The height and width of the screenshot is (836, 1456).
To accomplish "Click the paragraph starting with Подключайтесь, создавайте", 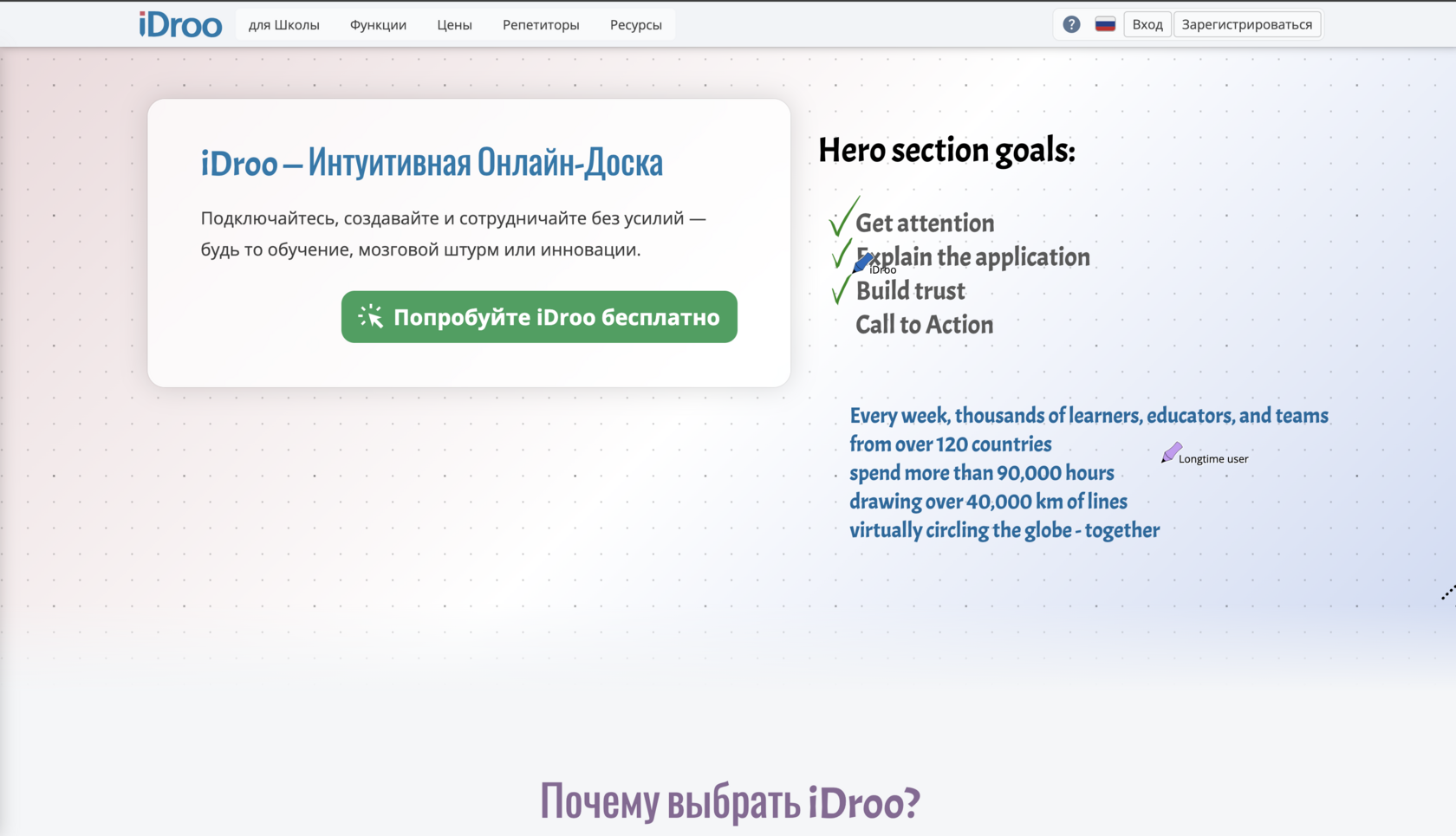I will coord(453,234).
